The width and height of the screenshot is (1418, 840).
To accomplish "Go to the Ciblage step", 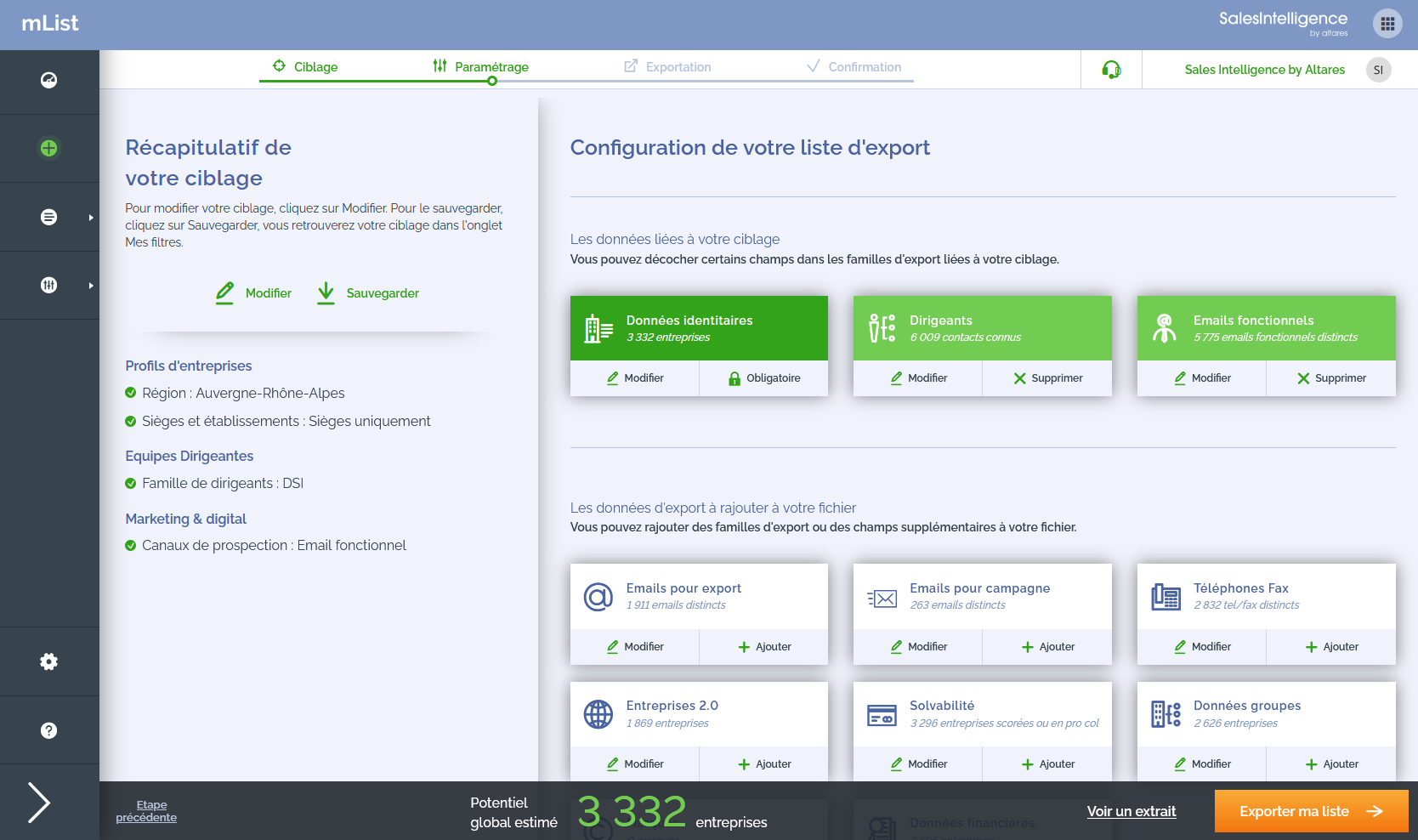I will click(x=305, y=66).
